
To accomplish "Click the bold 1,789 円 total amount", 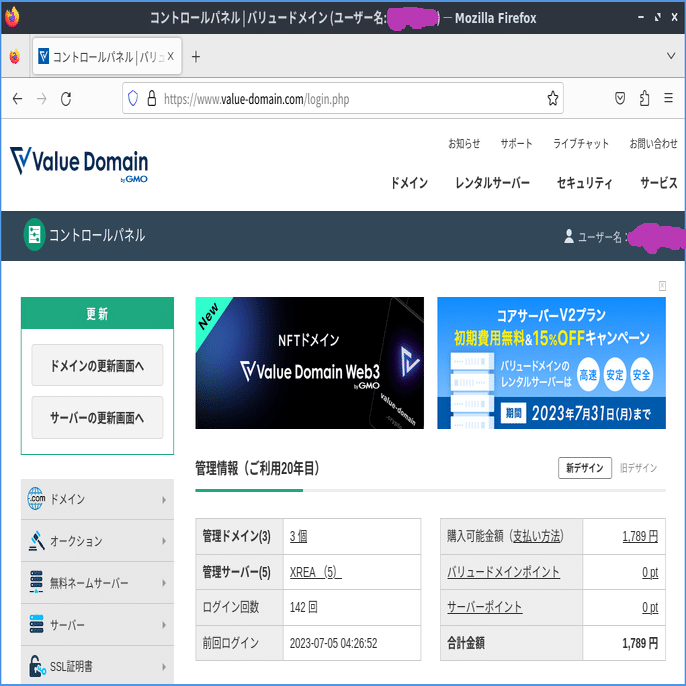I will pyautogui.click(x=640, y=643).
